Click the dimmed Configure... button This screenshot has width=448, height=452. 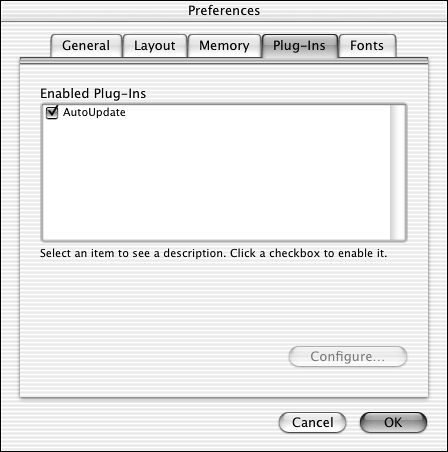click(348, 356)
